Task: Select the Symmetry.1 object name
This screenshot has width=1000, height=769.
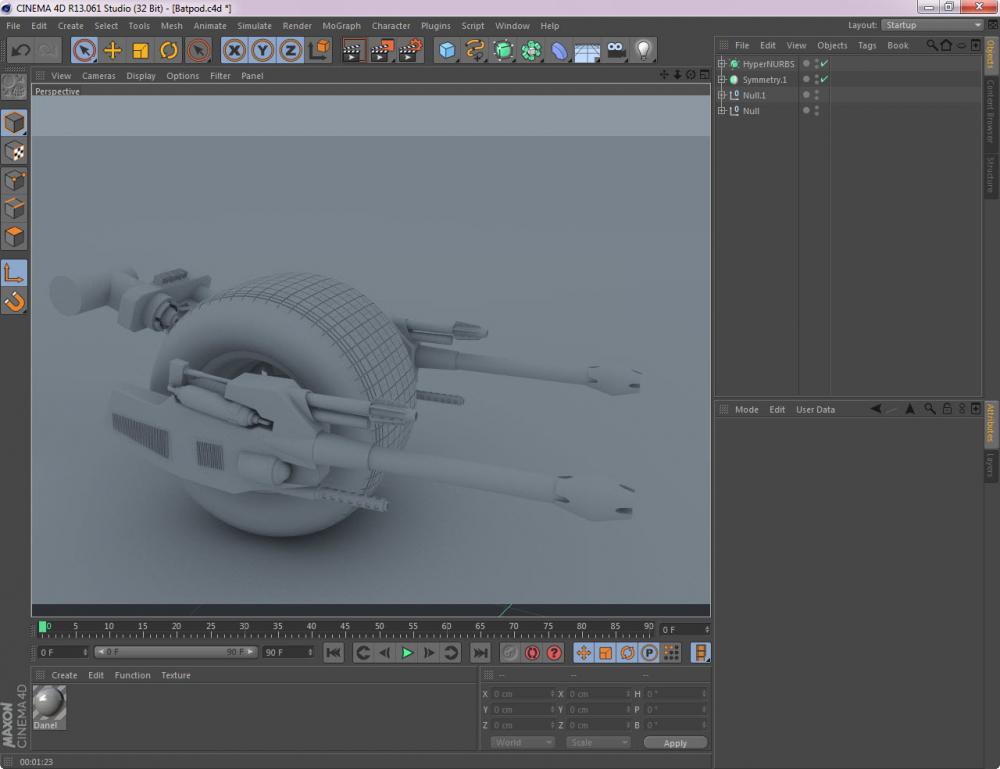Action: click(765, 80)
